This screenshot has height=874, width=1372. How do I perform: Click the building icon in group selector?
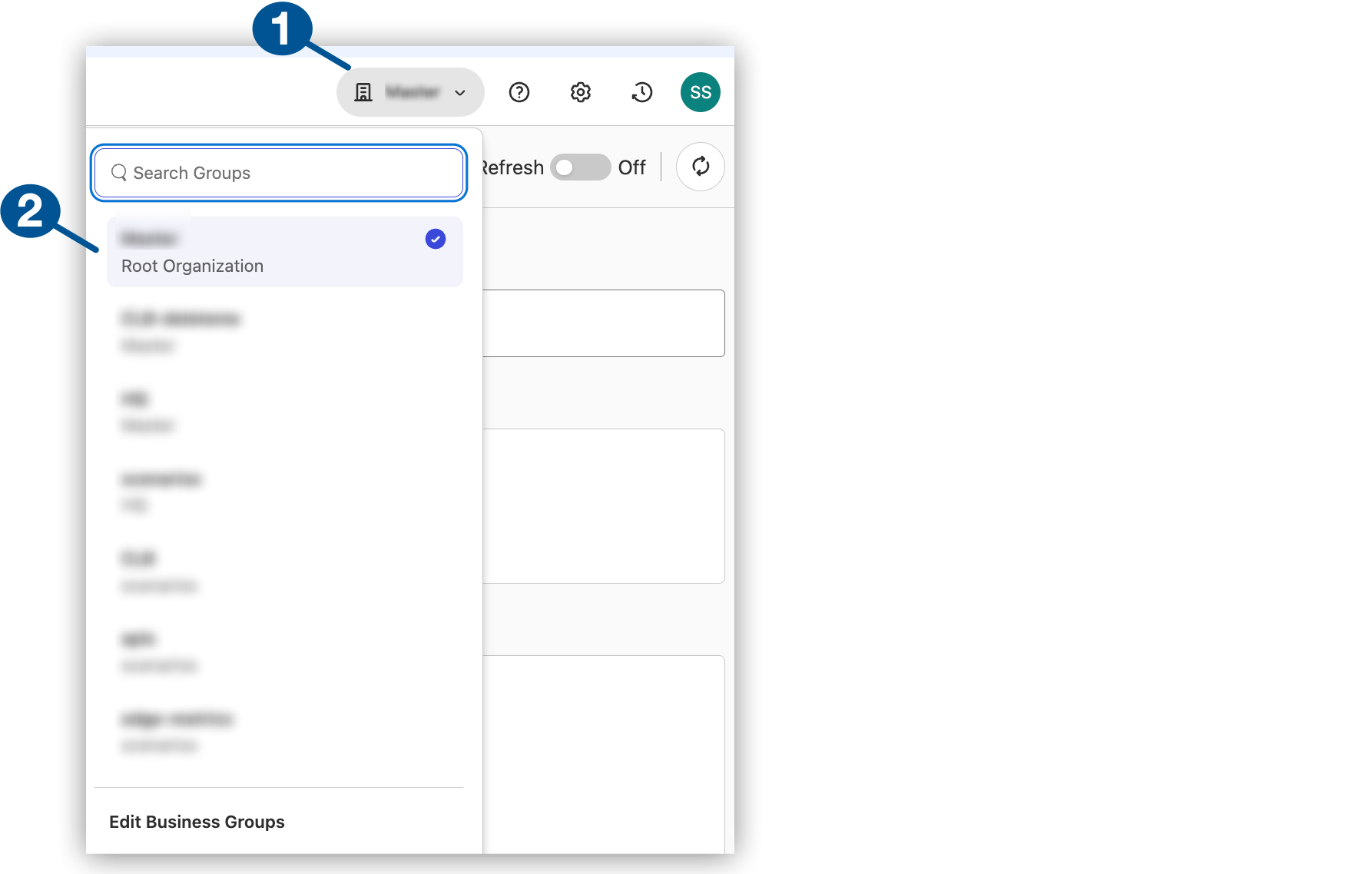pyautogui.click(x=363, y=92)
